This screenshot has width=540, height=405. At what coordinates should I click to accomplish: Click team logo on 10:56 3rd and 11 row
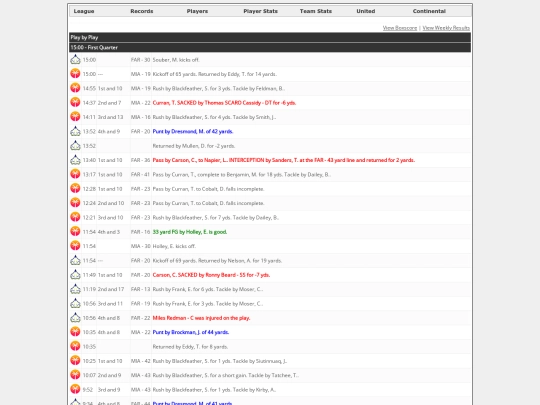click(x=75, y=303)
